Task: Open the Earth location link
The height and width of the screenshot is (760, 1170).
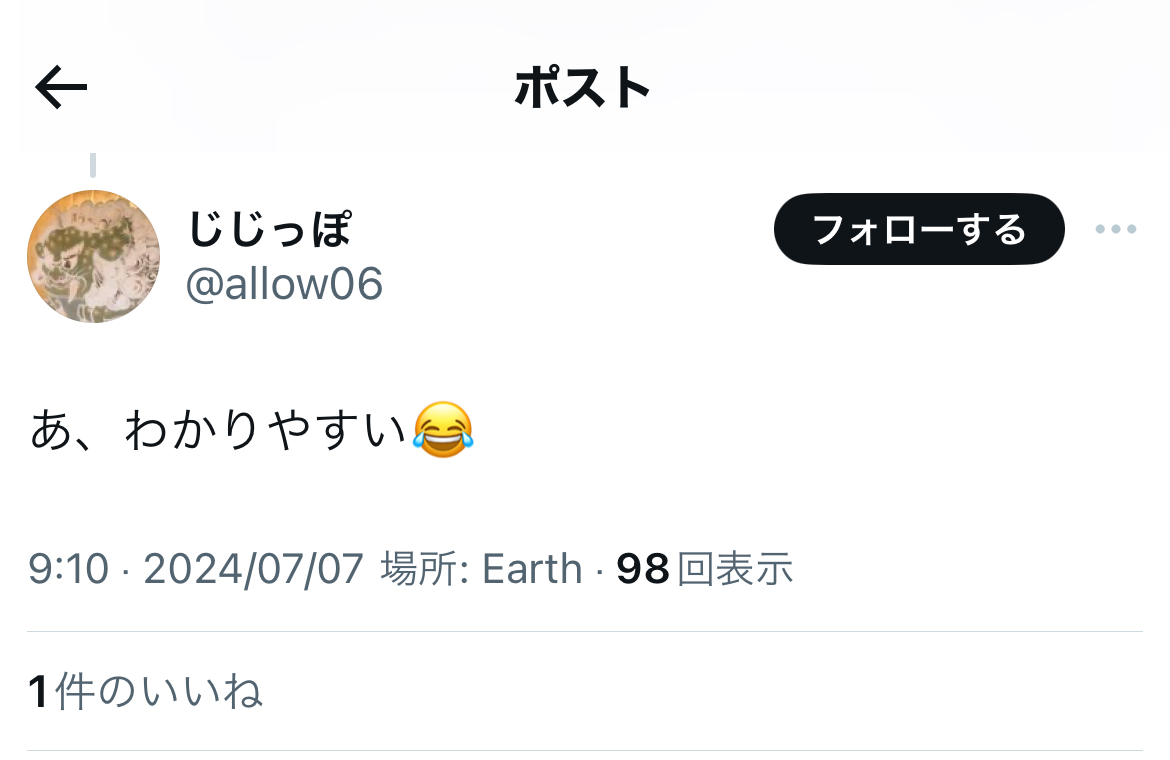Action: click(532, 569)
